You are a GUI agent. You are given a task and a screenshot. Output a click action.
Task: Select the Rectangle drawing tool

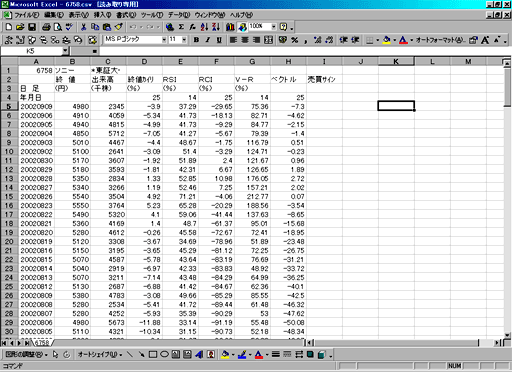153,354
